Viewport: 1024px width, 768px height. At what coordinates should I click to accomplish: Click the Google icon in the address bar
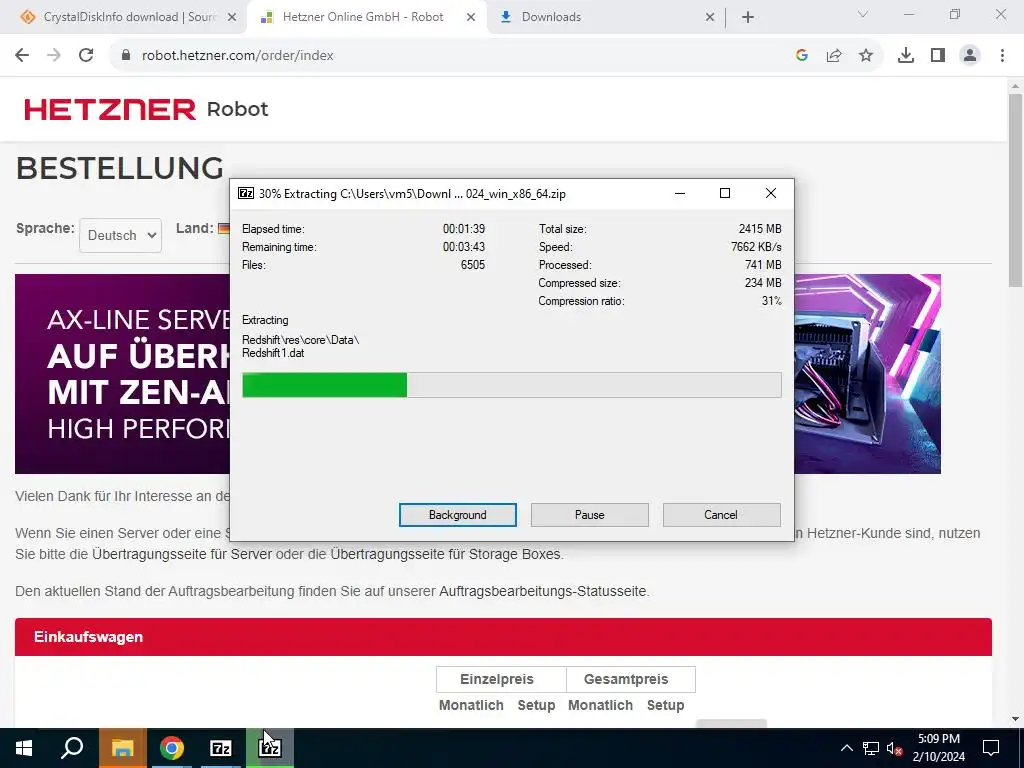802,56
